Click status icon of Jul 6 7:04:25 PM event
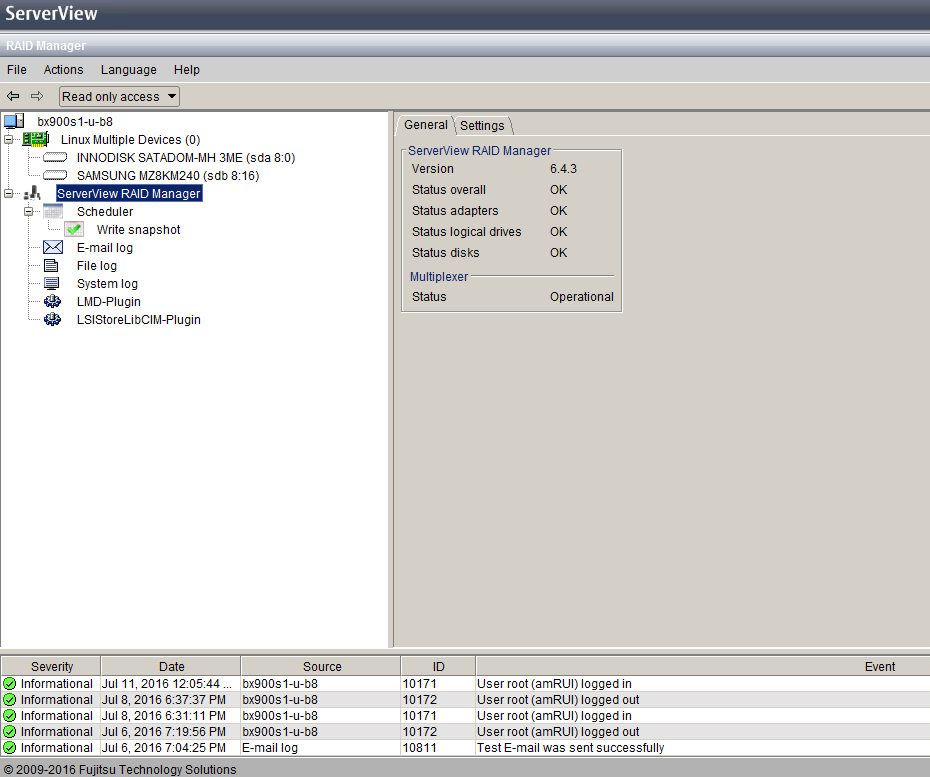The width and height of the screenshot is (930, 777). pos(9,748)
